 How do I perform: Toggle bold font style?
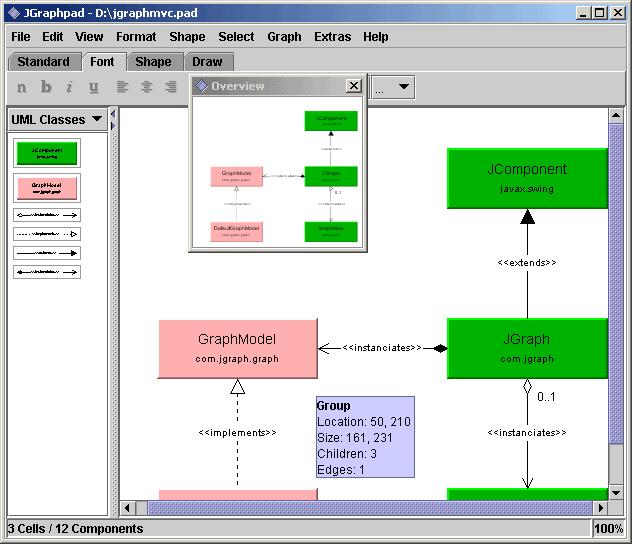[46, 87]
